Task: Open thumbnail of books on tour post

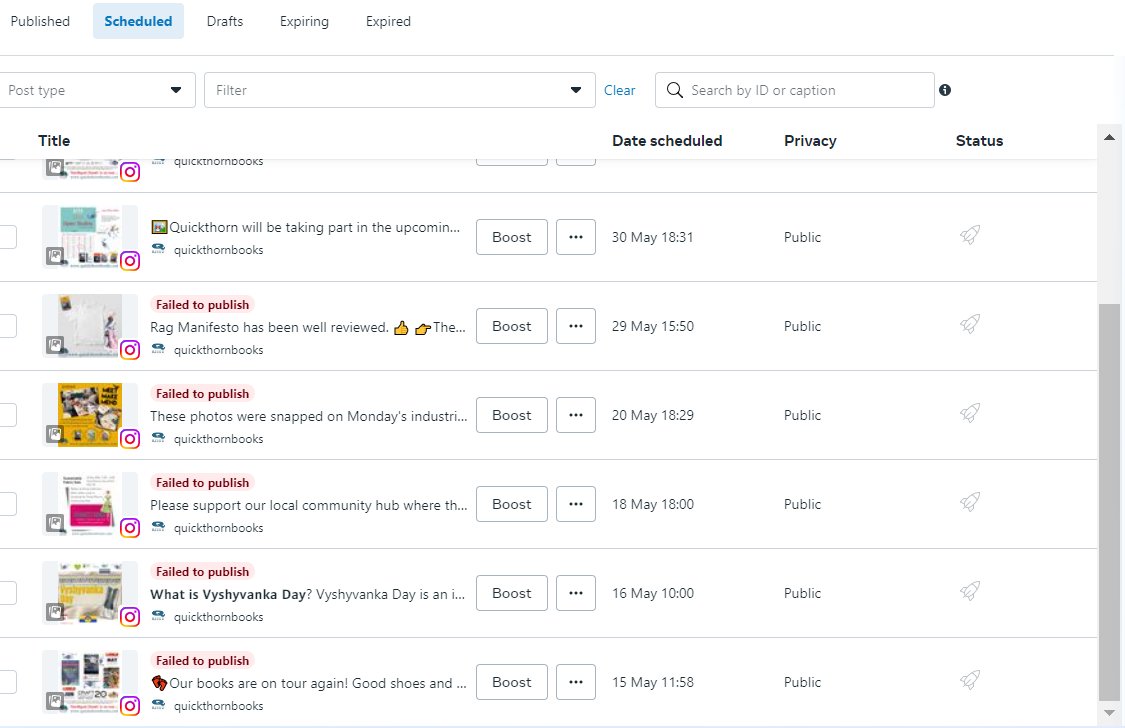Action: [90, 681]
